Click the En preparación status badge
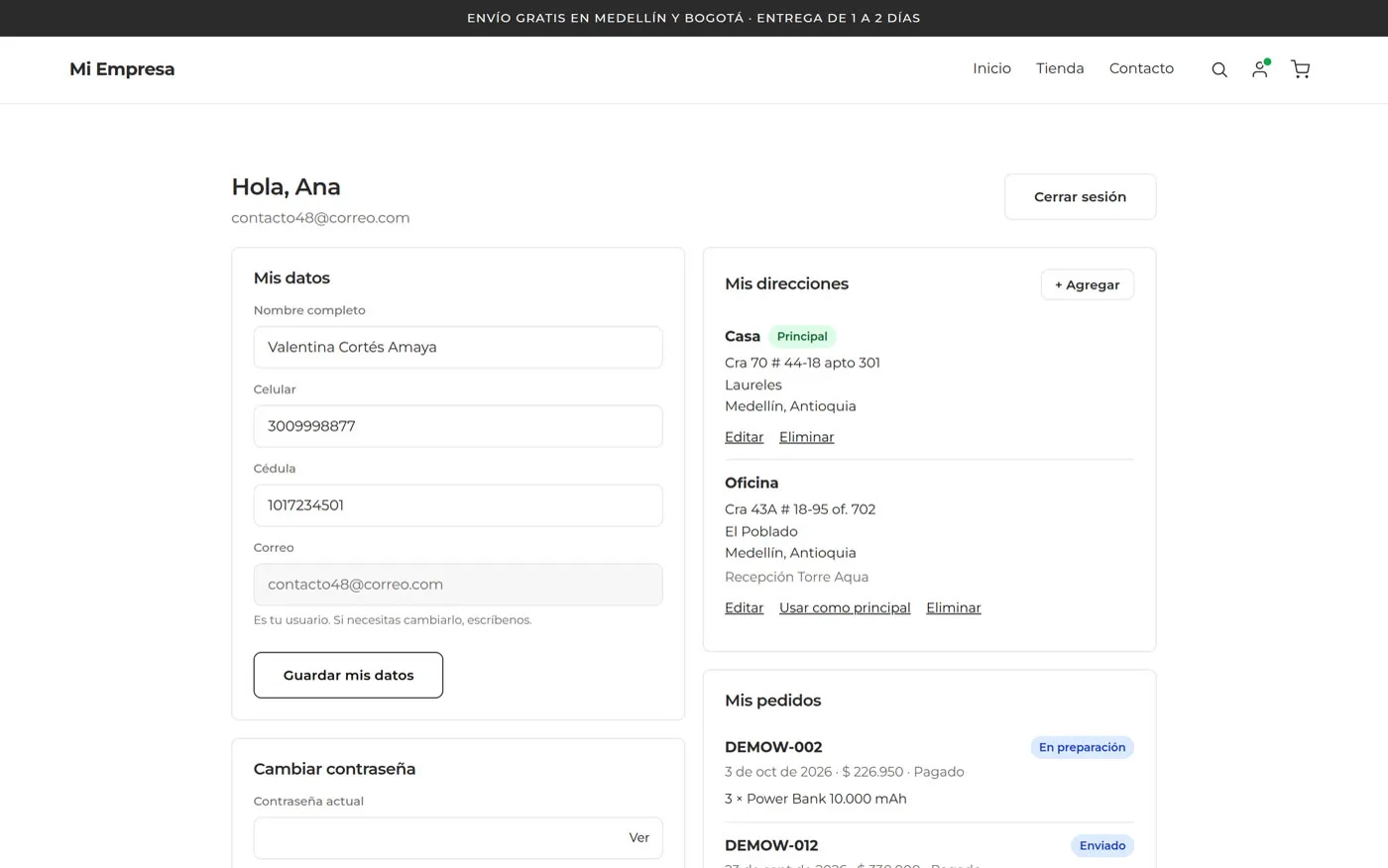This screenshot has width=1388, height=868. click(1082, 747)
